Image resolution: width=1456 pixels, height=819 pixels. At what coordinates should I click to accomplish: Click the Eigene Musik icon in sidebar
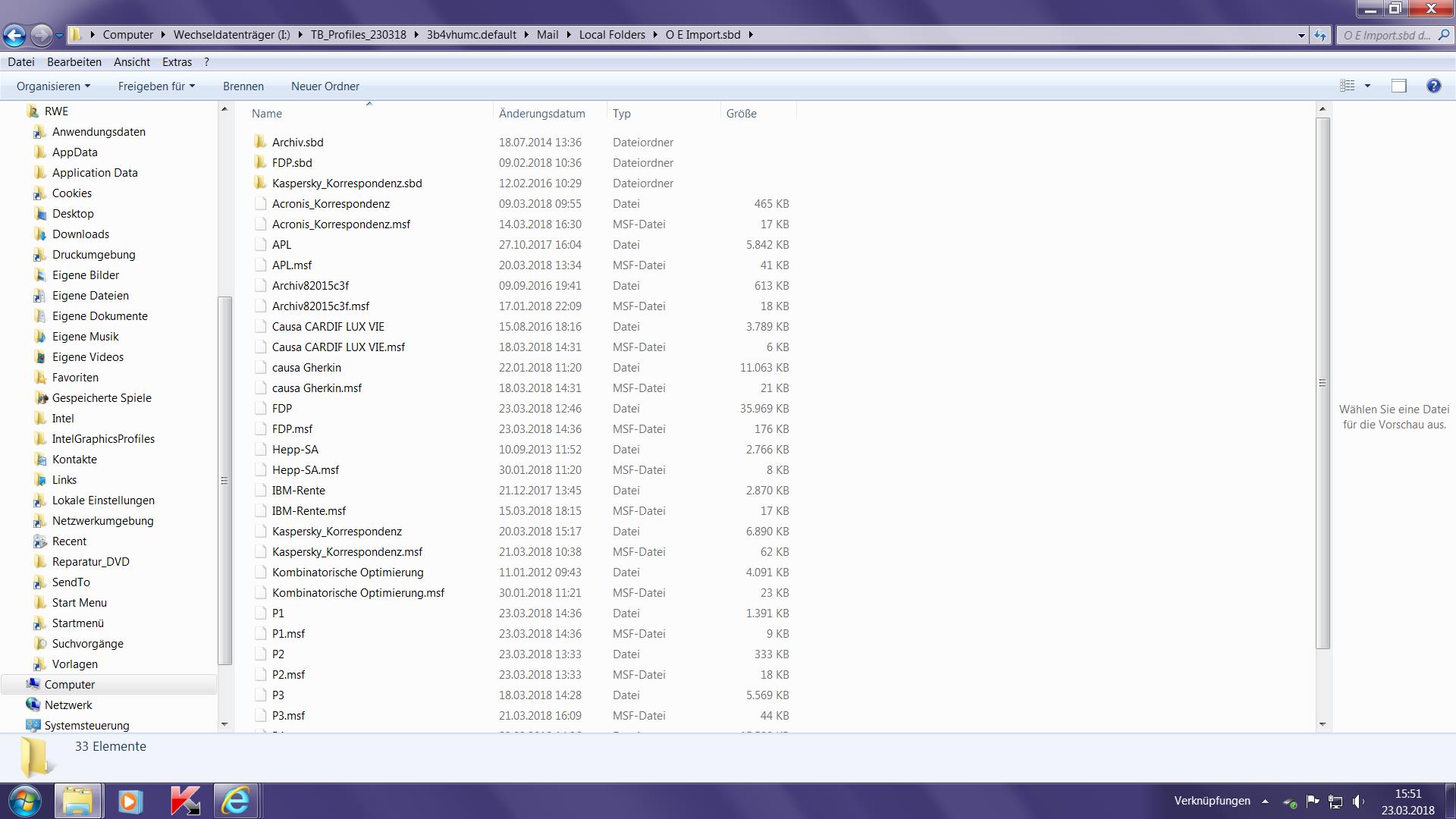pyautogui.click(x=41, y=337)
